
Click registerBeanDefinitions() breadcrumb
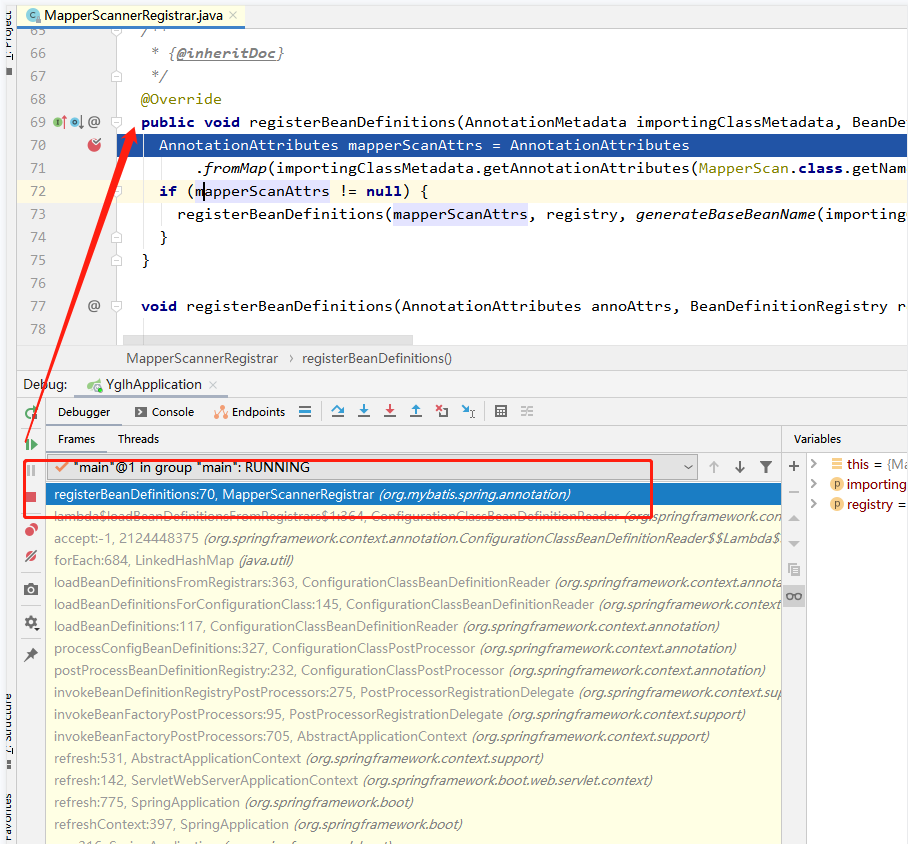click(x=377, y=359)
